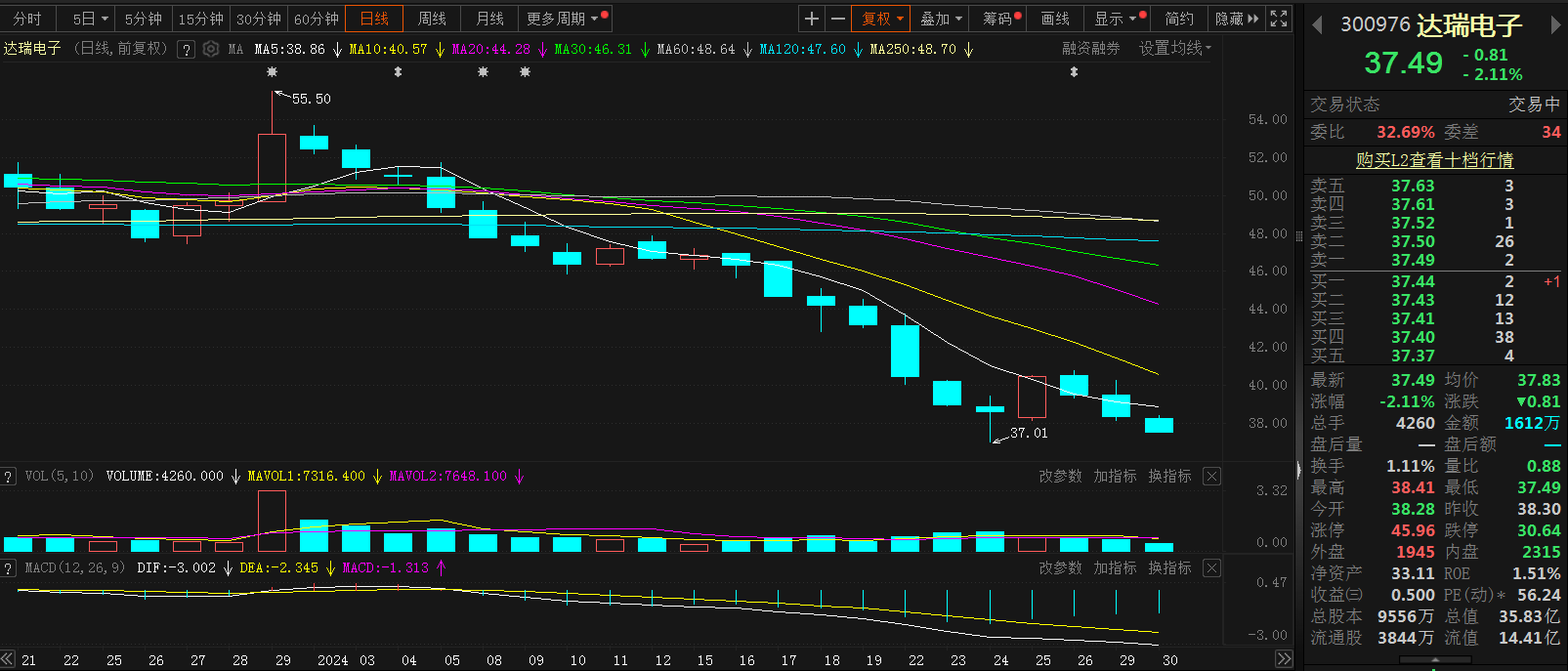Click the cyan MA120:47.60 label
Image resolution: width=1568 pixels, height=671 pixels.
coord(802,49)
